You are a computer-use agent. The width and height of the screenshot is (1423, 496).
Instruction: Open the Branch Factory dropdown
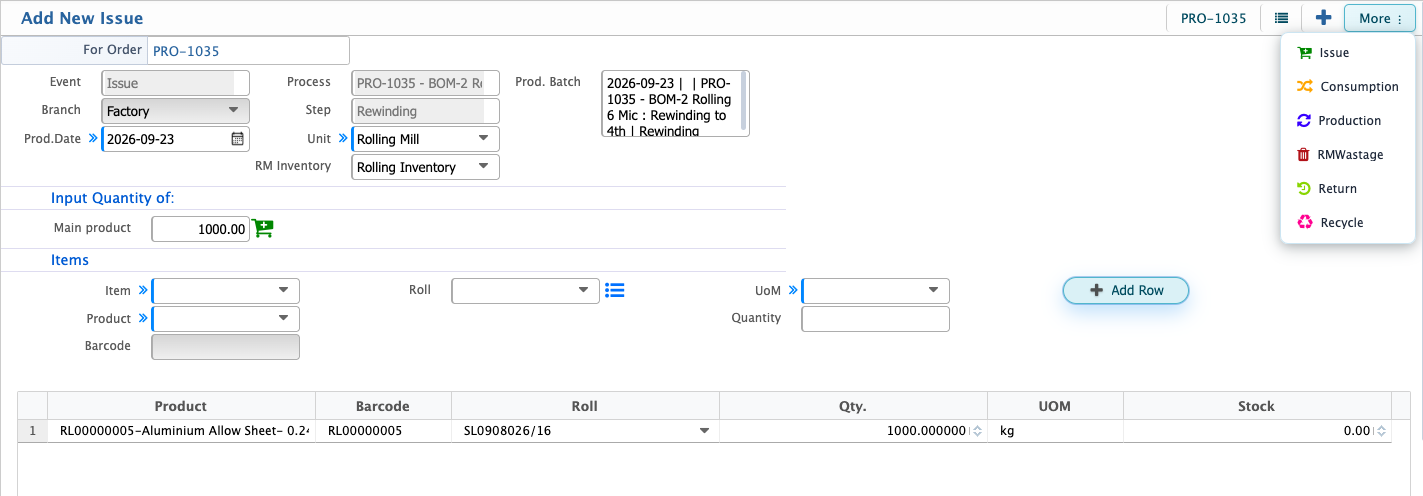coord(175,111)
